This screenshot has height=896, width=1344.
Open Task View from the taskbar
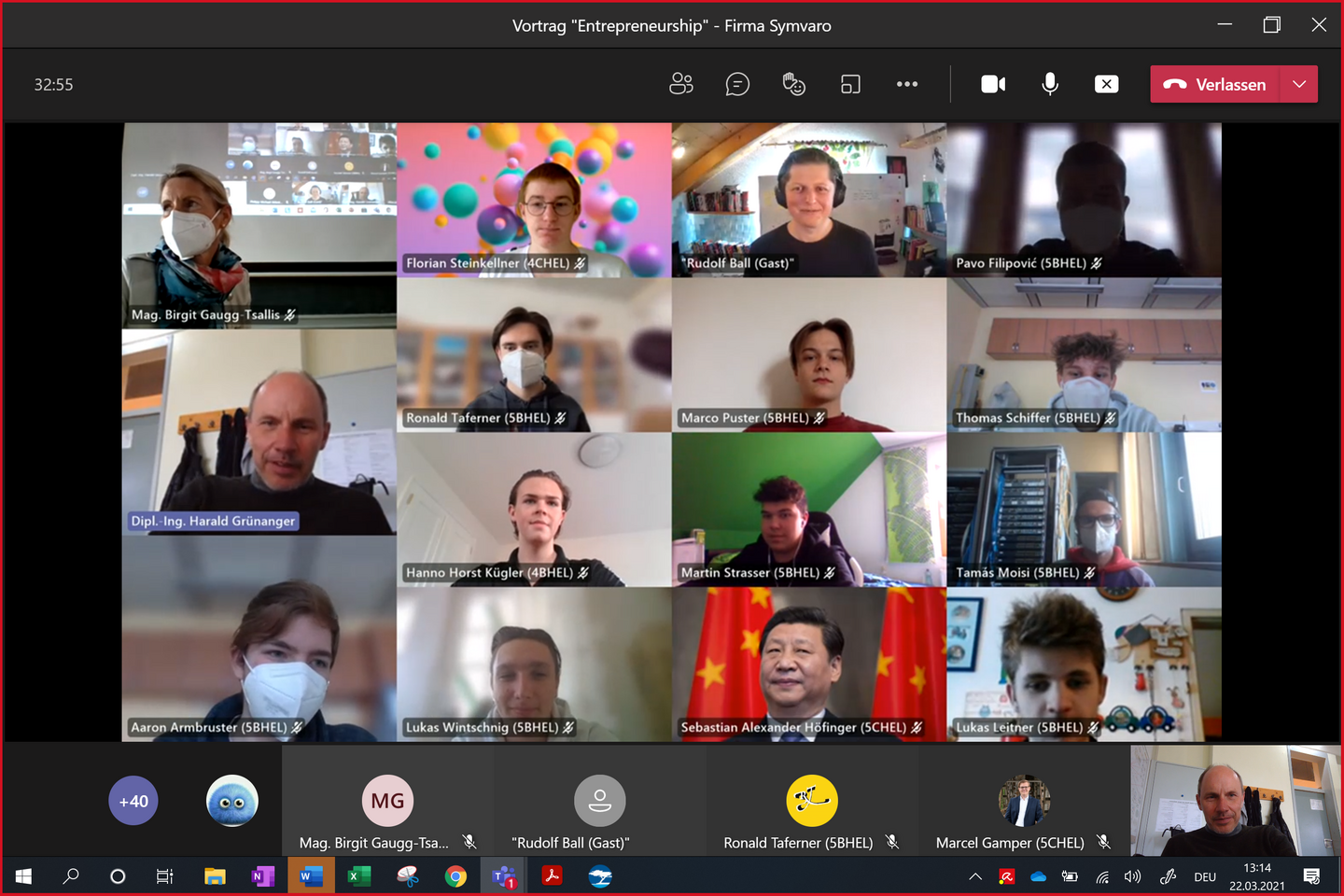click(164, 876)
